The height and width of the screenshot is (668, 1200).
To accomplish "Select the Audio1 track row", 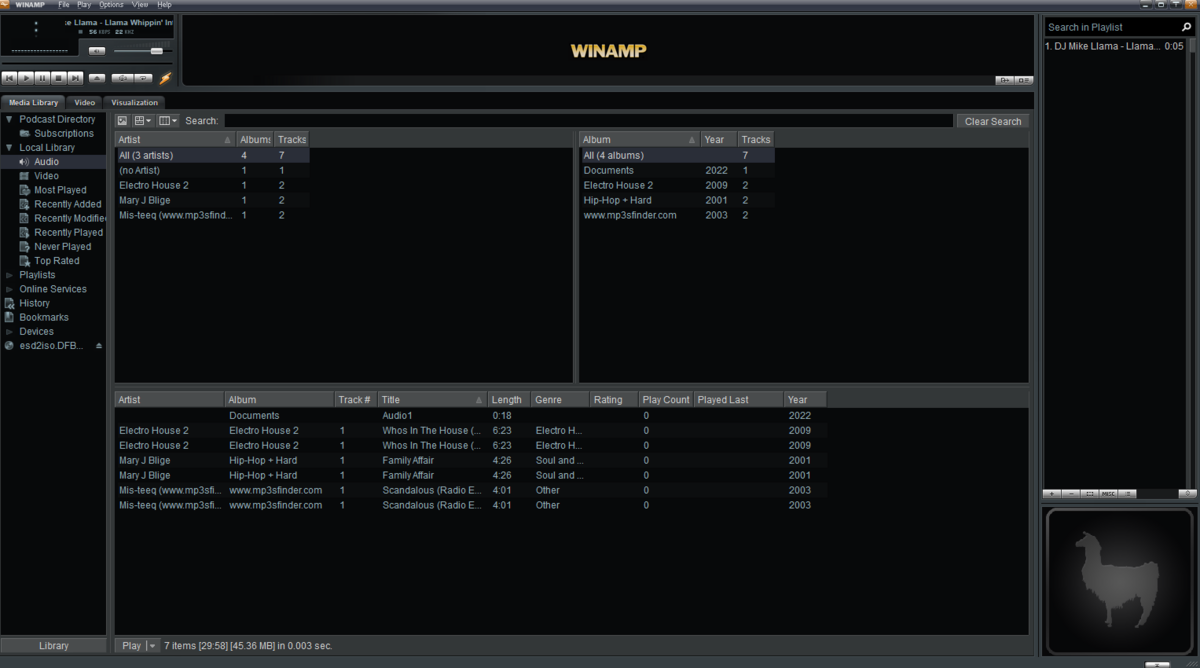I will (471, 415).
